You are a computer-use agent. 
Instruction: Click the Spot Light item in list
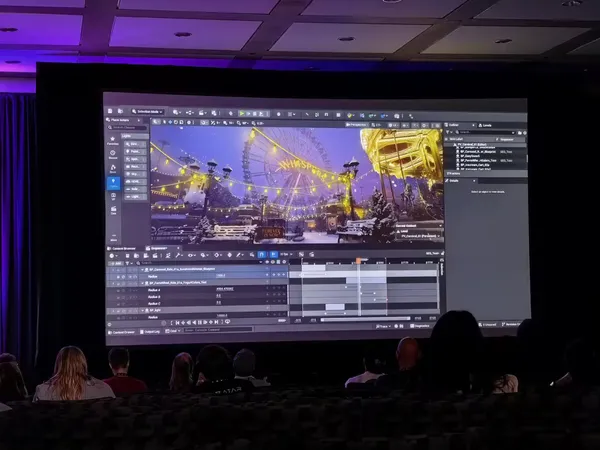[x=135, y=159]
